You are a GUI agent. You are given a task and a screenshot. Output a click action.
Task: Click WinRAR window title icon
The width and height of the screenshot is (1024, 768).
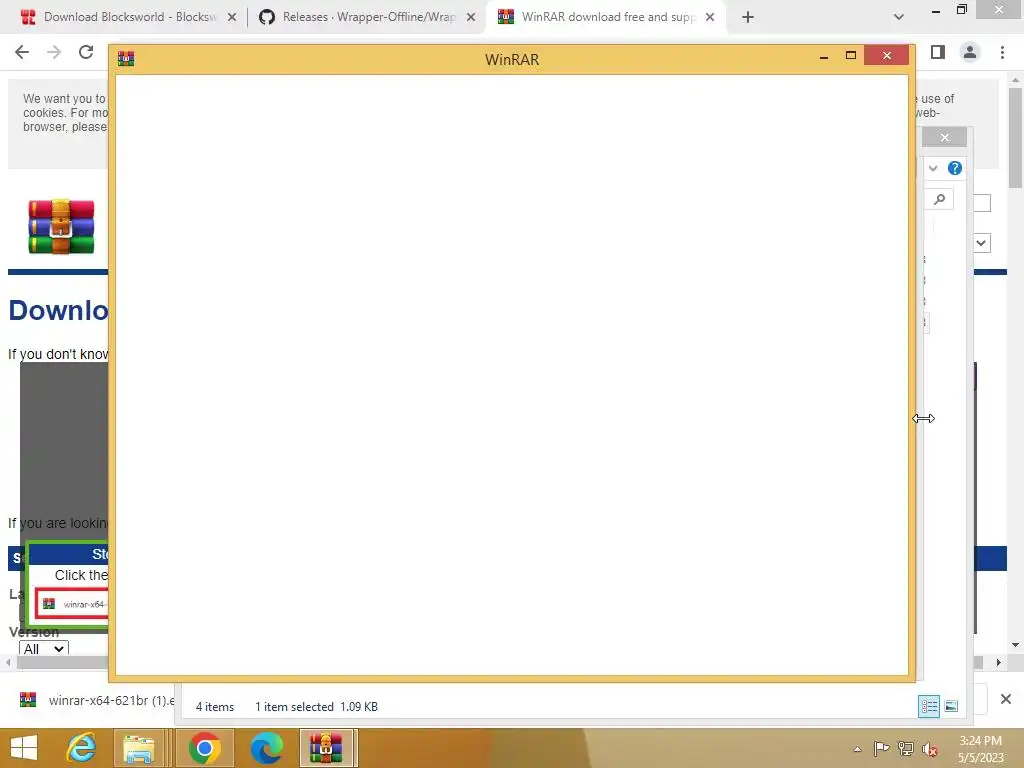126,59
